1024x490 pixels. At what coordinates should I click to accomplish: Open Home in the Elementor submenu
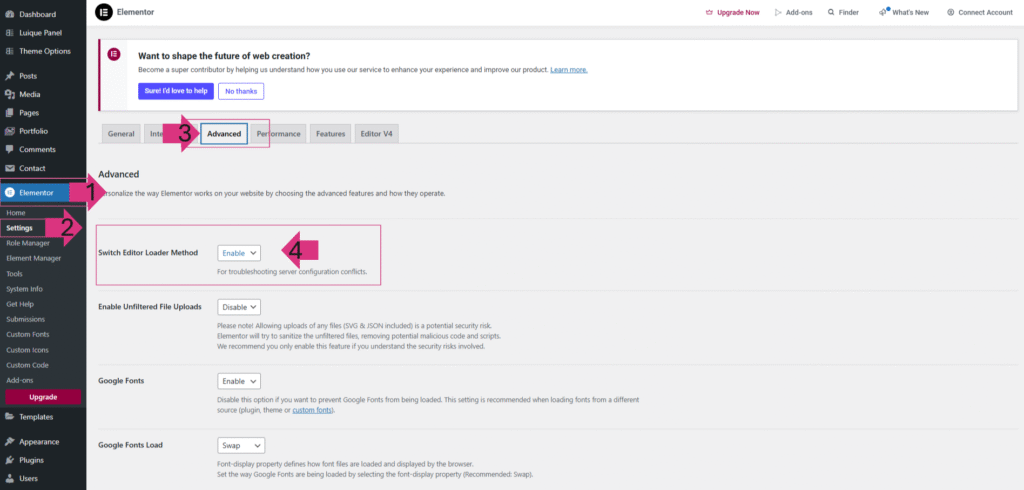point(16,213)
